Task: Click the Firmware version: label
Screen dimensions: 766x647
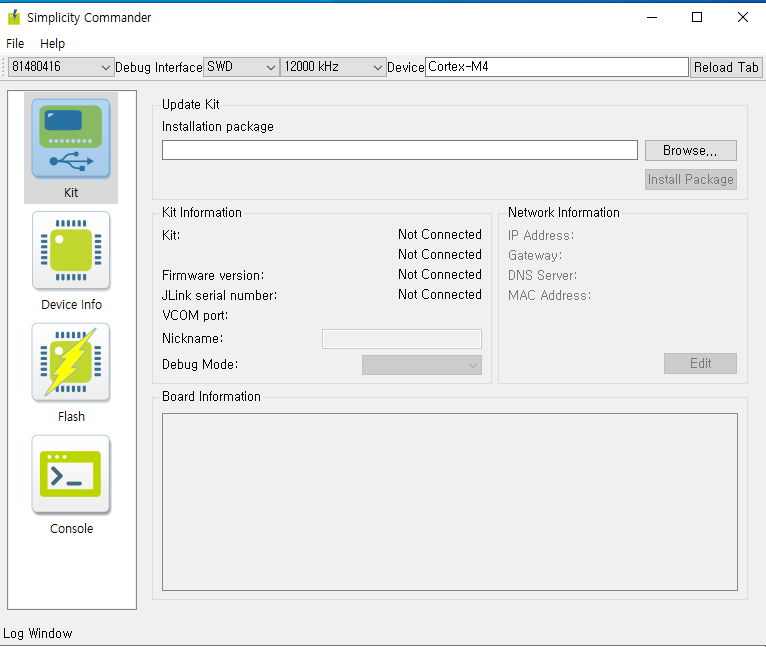Action: pos(213,276)
